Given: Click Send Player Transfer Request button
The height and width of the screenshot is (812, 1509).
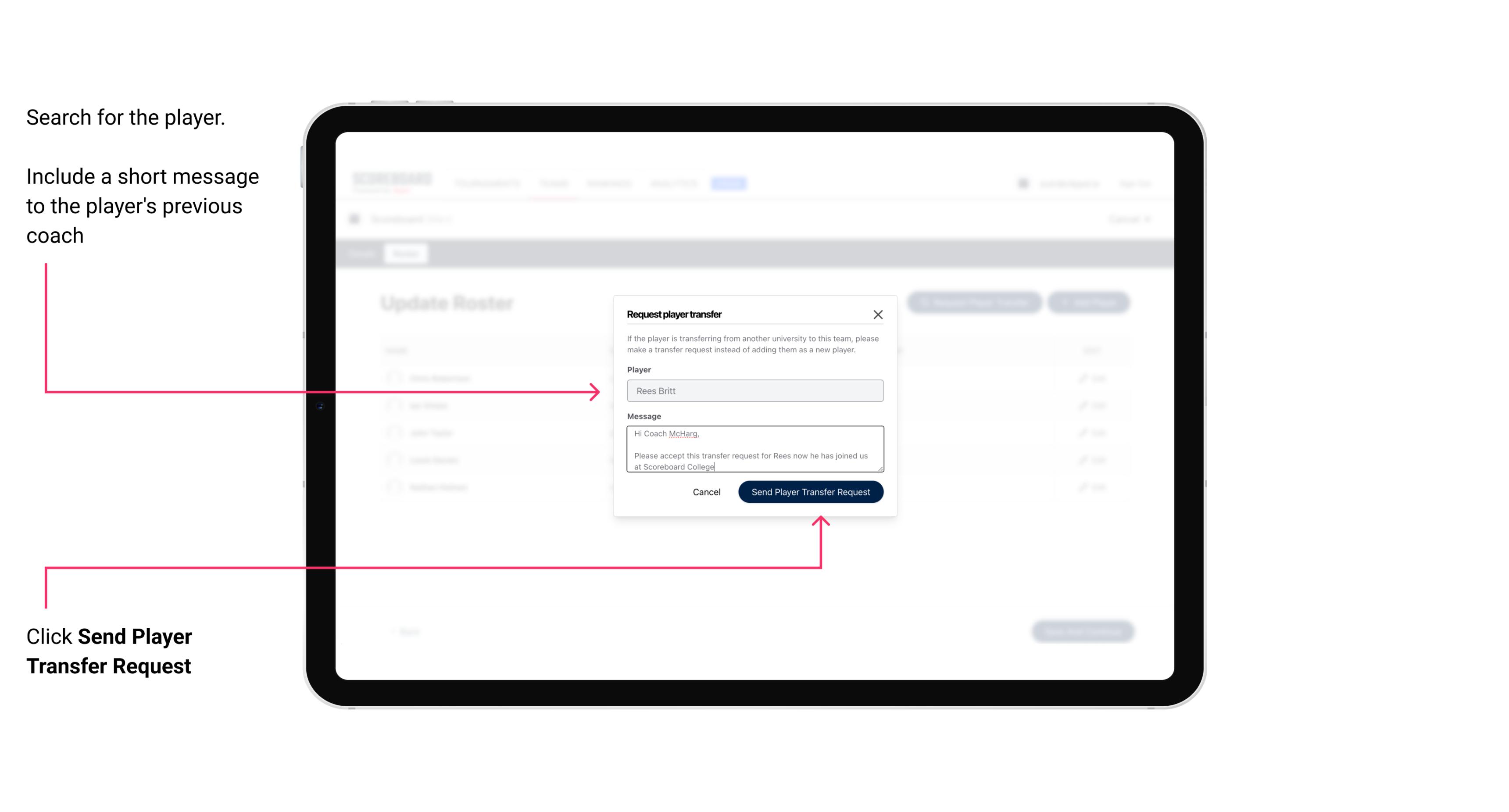Looking at the screenshot, I should [810, 491].
